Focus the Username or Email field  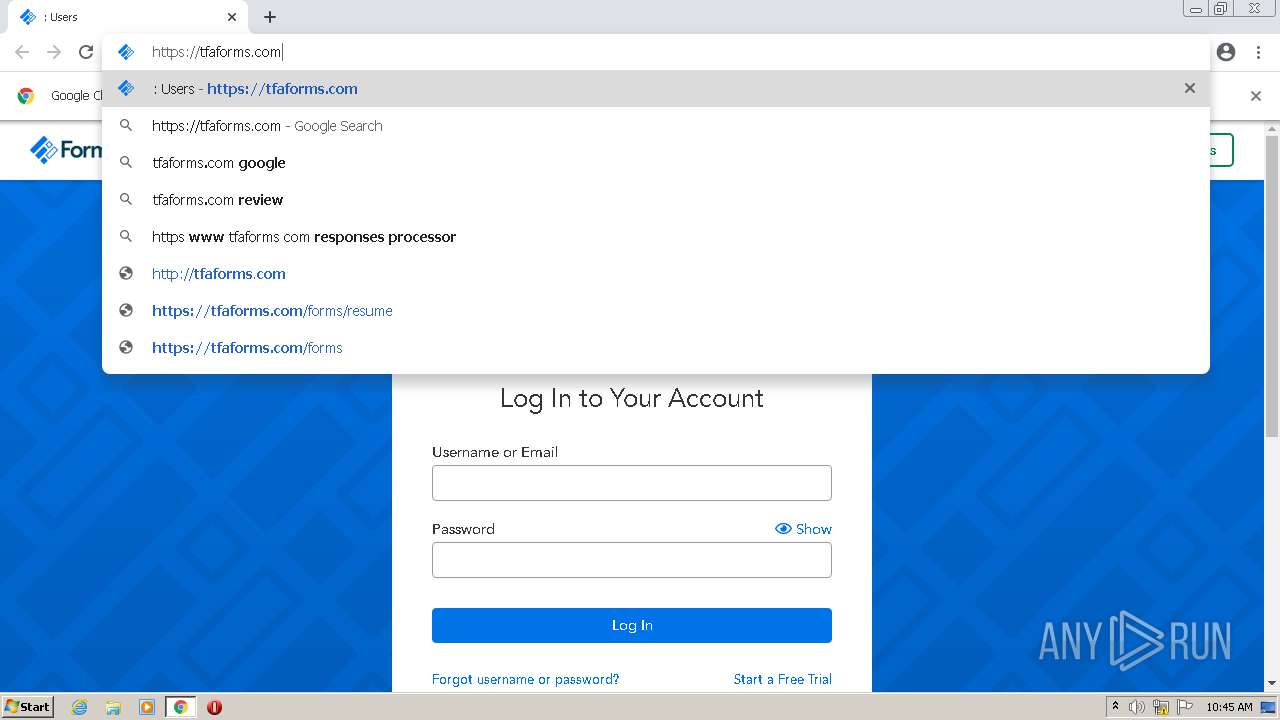(x=632, y=483)
